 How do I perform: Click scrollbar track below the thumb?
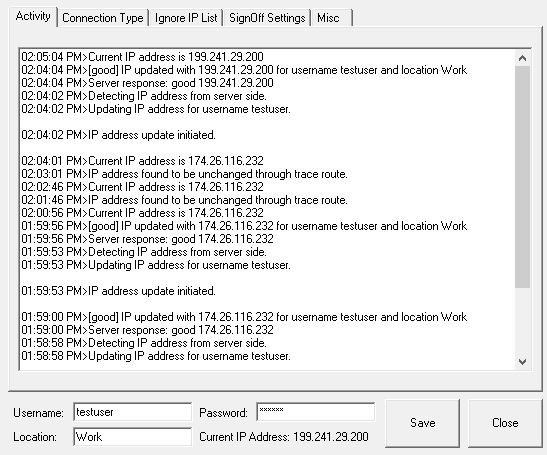tap(522, 321)
